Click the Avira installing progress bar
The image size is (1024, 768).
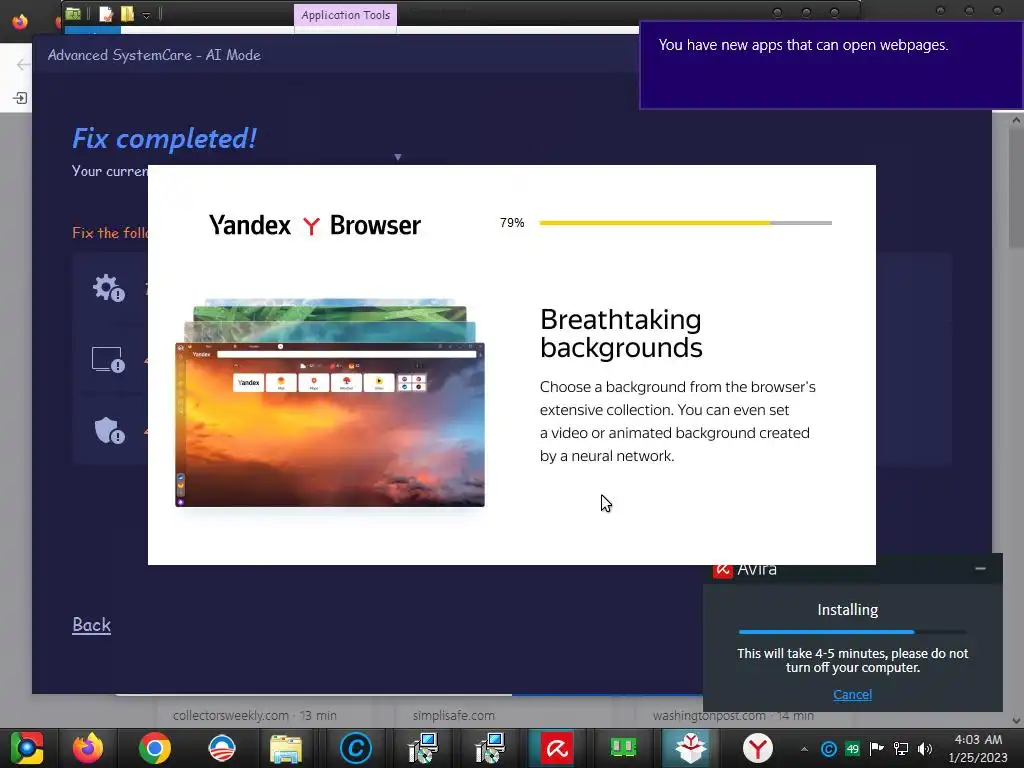[852, 632]
